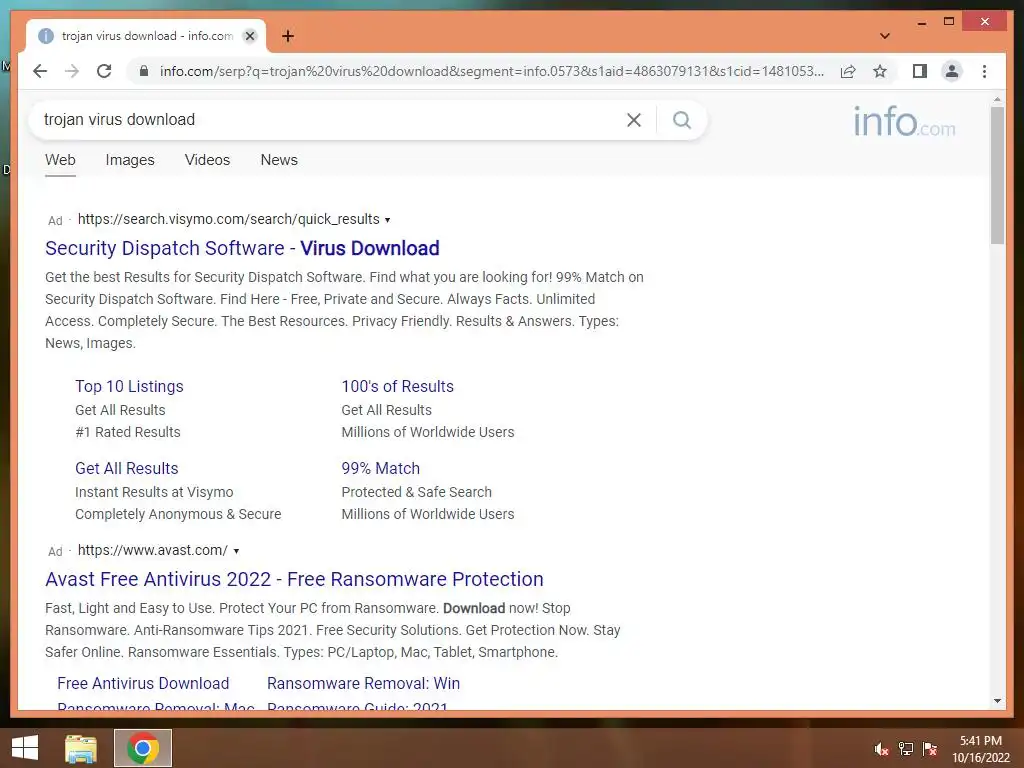
Task: Open a new browser tab
Action: 288,36
